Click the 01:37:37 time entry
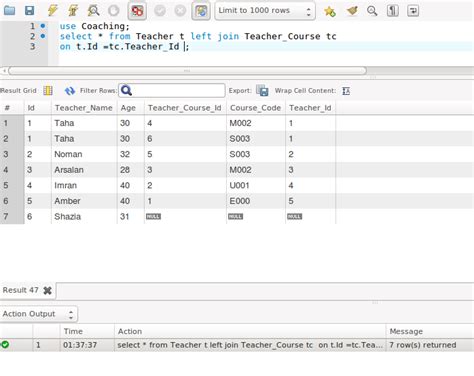 (80, 345)
